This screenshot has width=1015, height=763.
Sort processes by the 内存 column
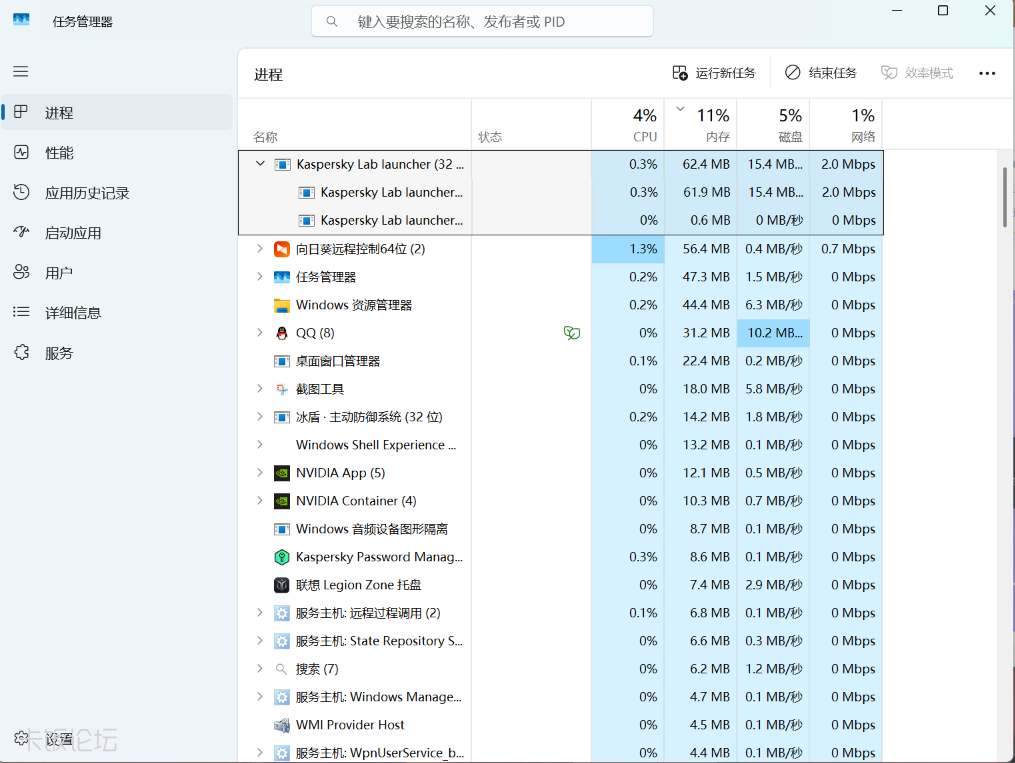pyautogui.click(x=701, y=124)
